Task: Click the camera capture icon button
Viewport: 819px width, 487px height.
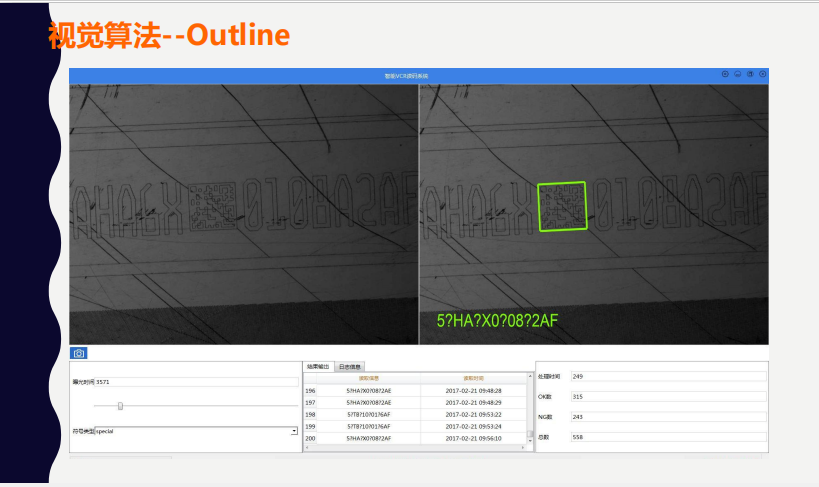Action: click(x=79, y=353)
